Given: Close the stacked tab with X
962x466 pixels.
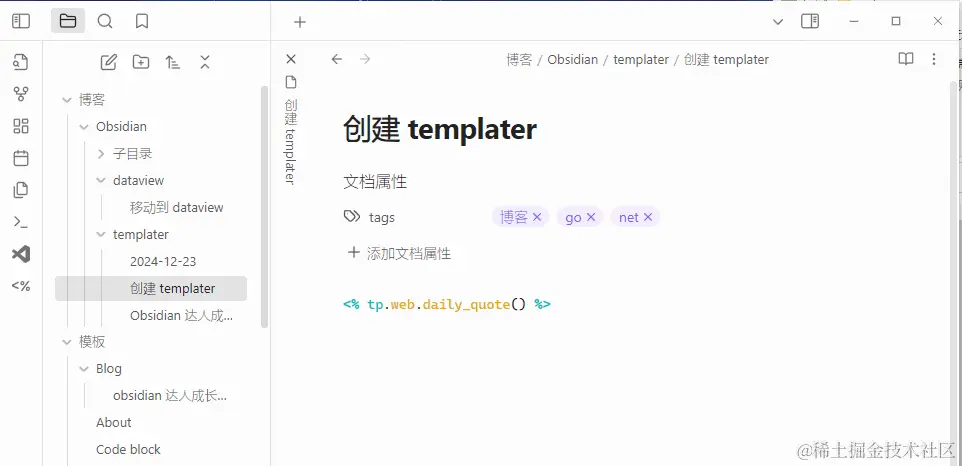Looking at the screenshot, I should pos(291,59).
